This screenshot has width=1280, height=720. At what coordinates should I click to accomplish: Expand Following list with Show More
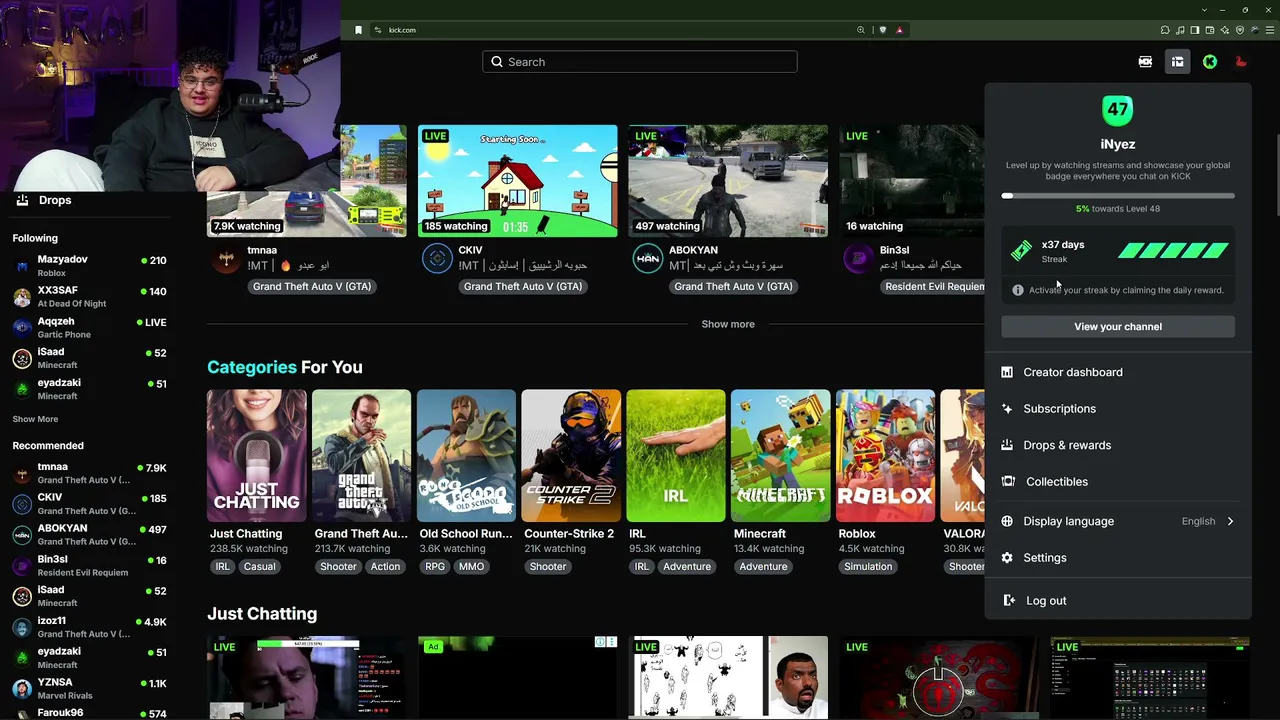point(35,419)
